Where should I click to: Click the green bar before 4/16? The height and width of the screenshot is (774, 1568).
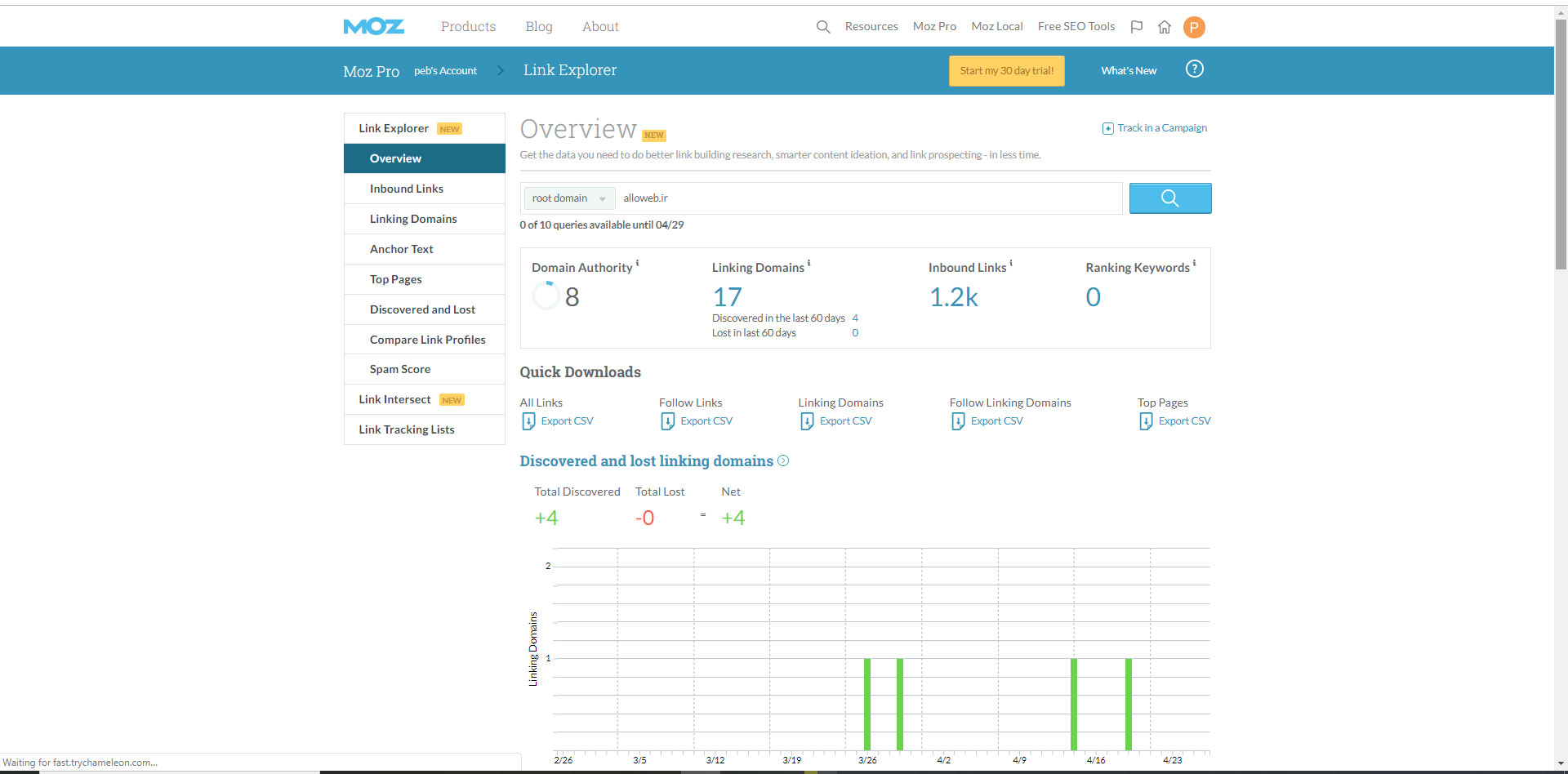point(1074,705)
